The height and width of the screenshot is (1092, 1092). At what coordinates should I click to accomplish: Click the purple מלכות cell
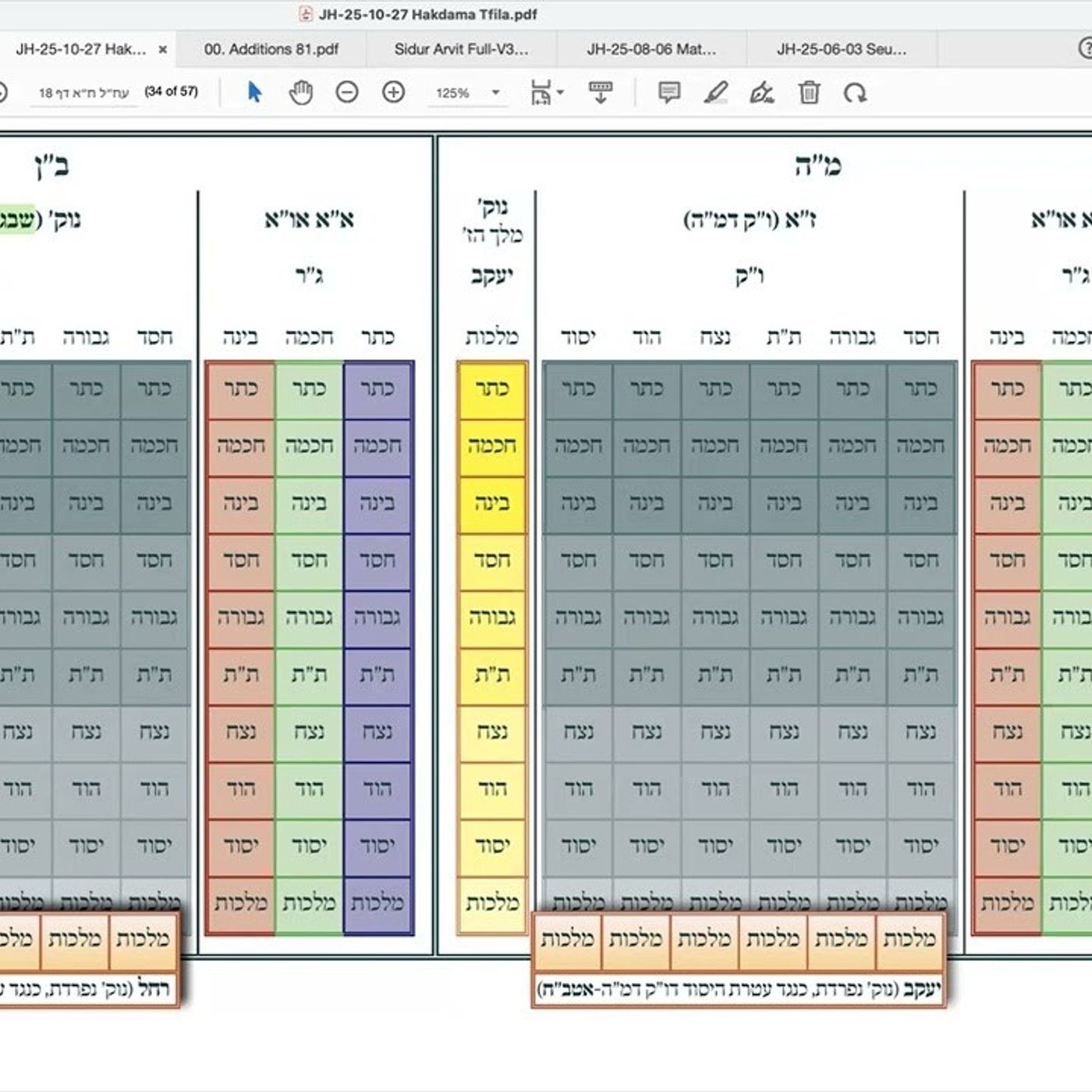click(x=378, y=904)
